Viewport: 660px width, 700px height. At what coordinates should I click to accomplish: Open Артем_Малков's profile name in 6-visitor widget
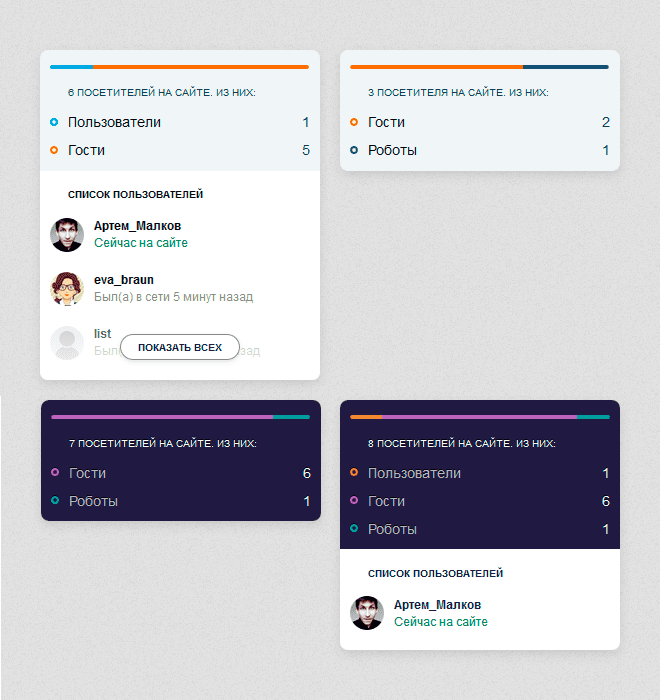pos(137,226)
